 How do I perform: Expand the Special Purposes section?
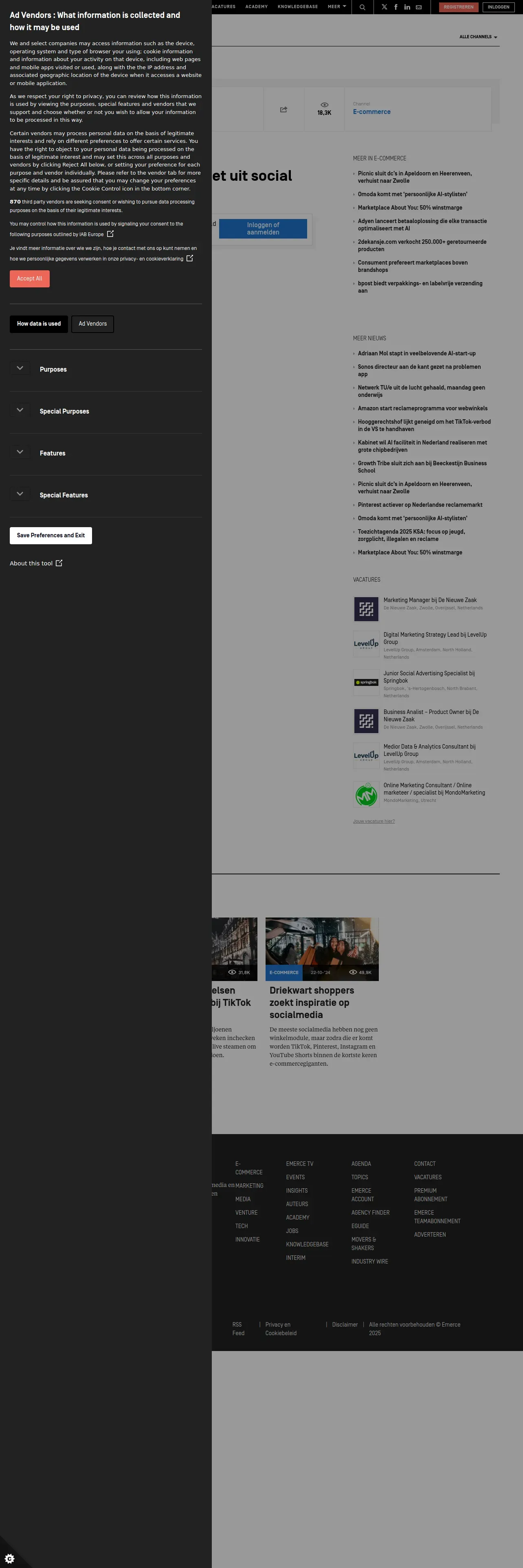click(x=20, y=410)
